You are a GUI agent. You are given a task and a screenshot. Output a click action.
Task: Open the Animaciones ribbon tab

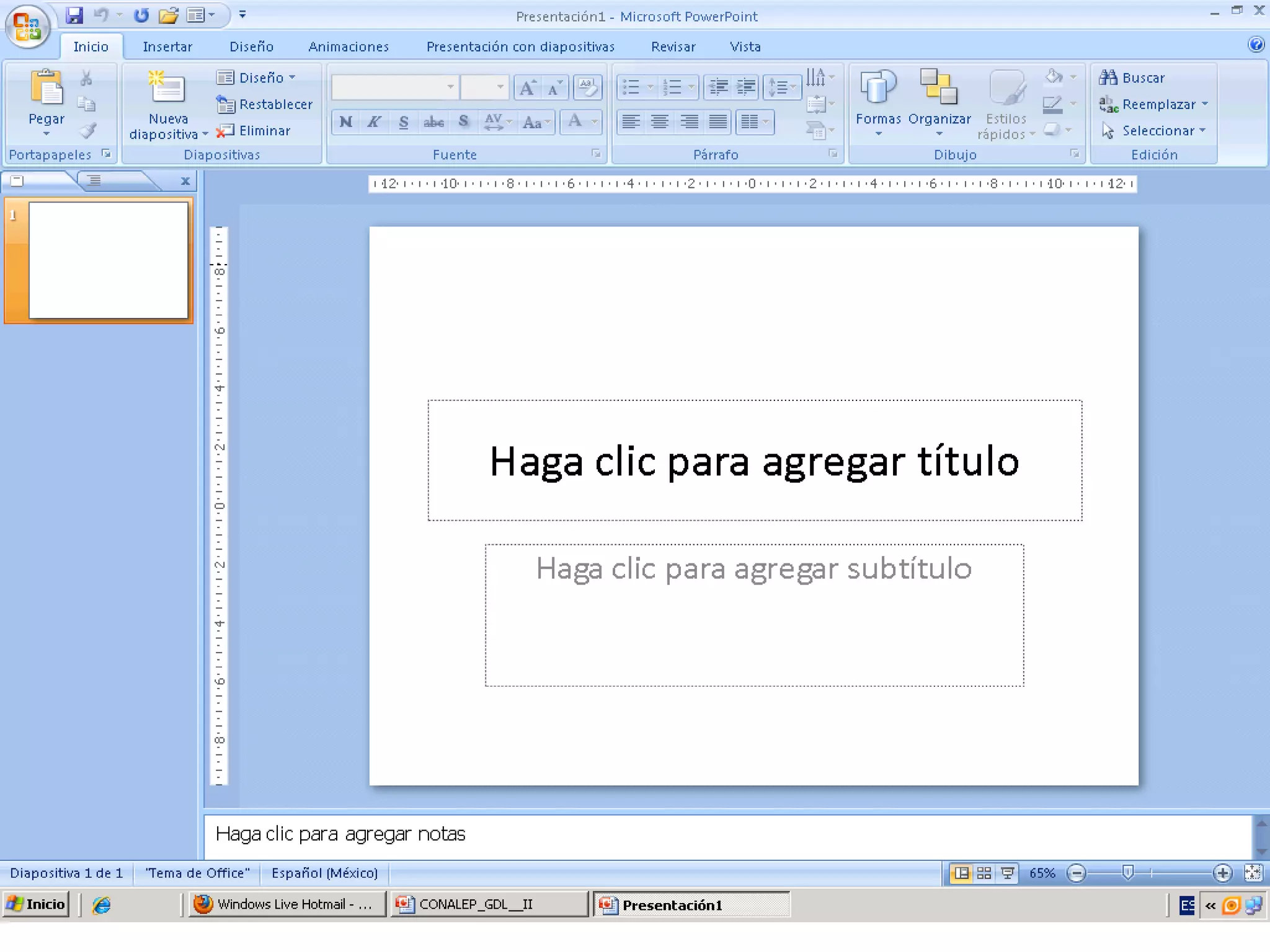pyautogui.click(x=349, y=46)
